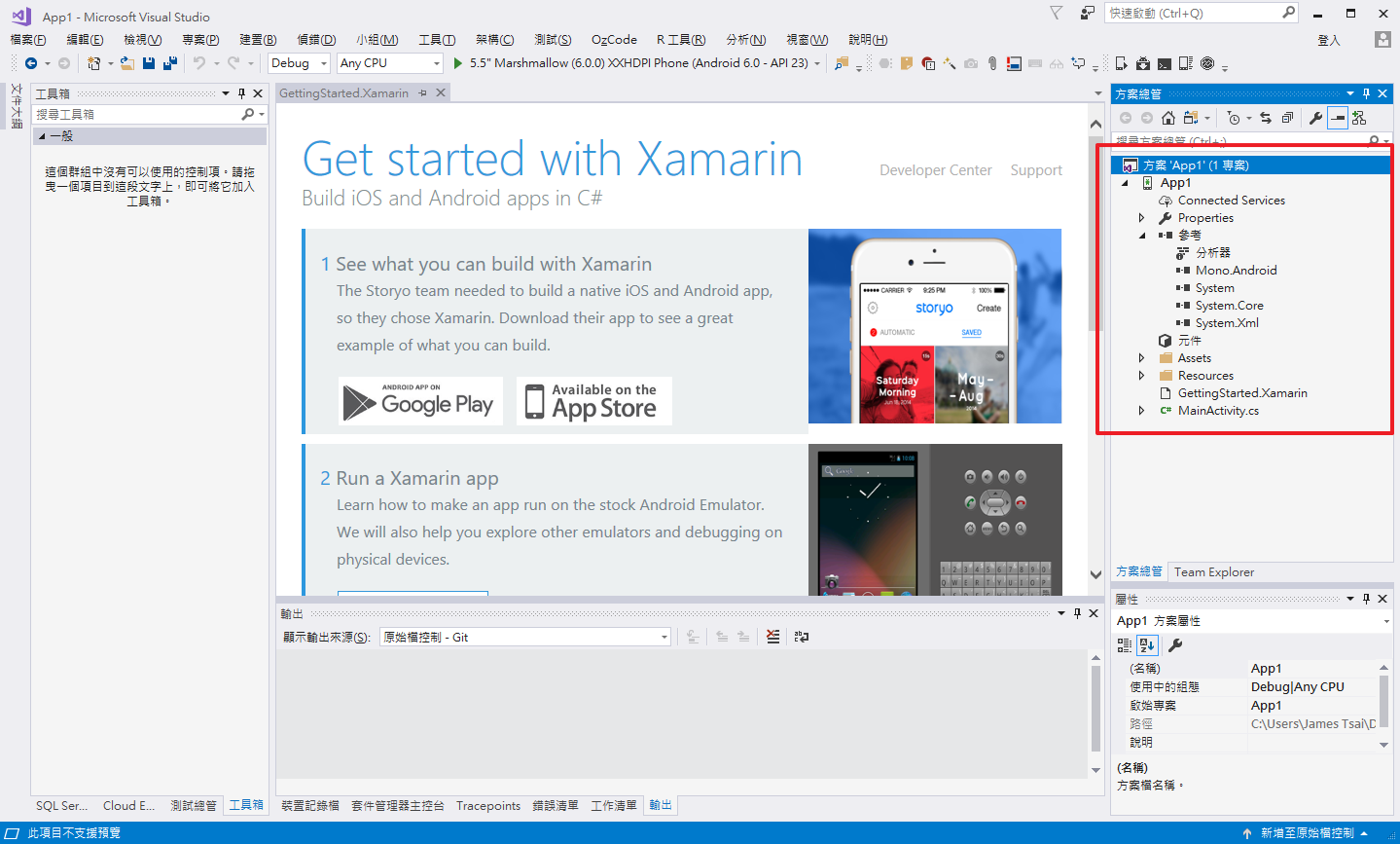
Task: Click the Google Play badge
Action: [420, 401]
